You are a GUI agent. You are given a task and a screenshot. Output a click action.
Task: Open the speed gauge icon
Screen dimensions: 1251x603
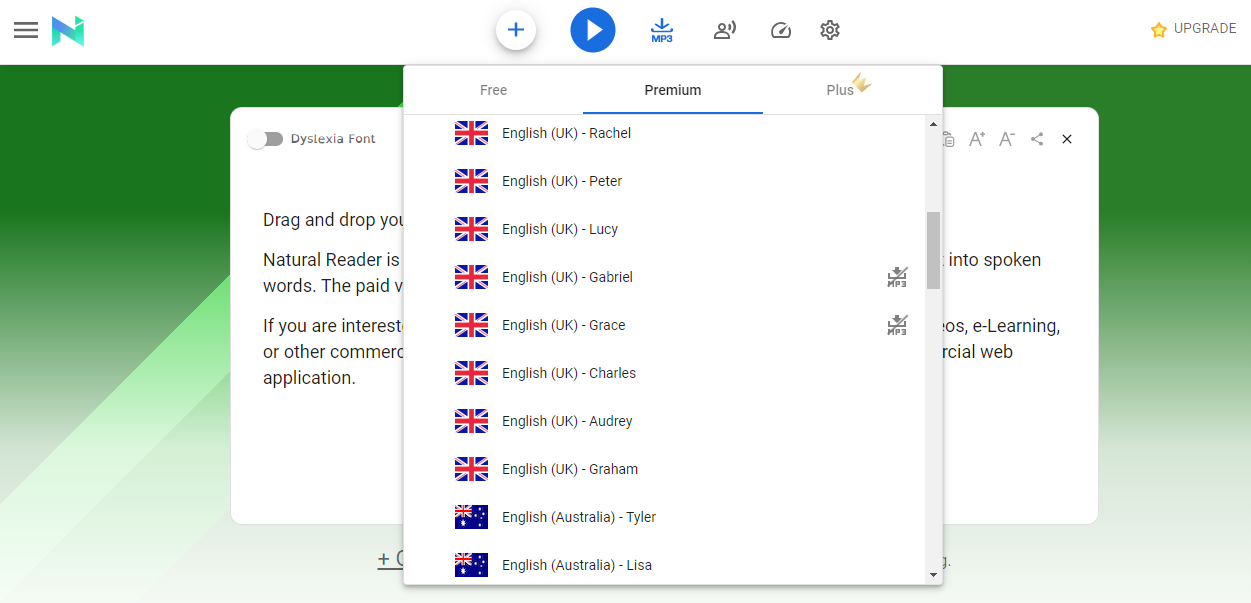click(x=781, y=30)
